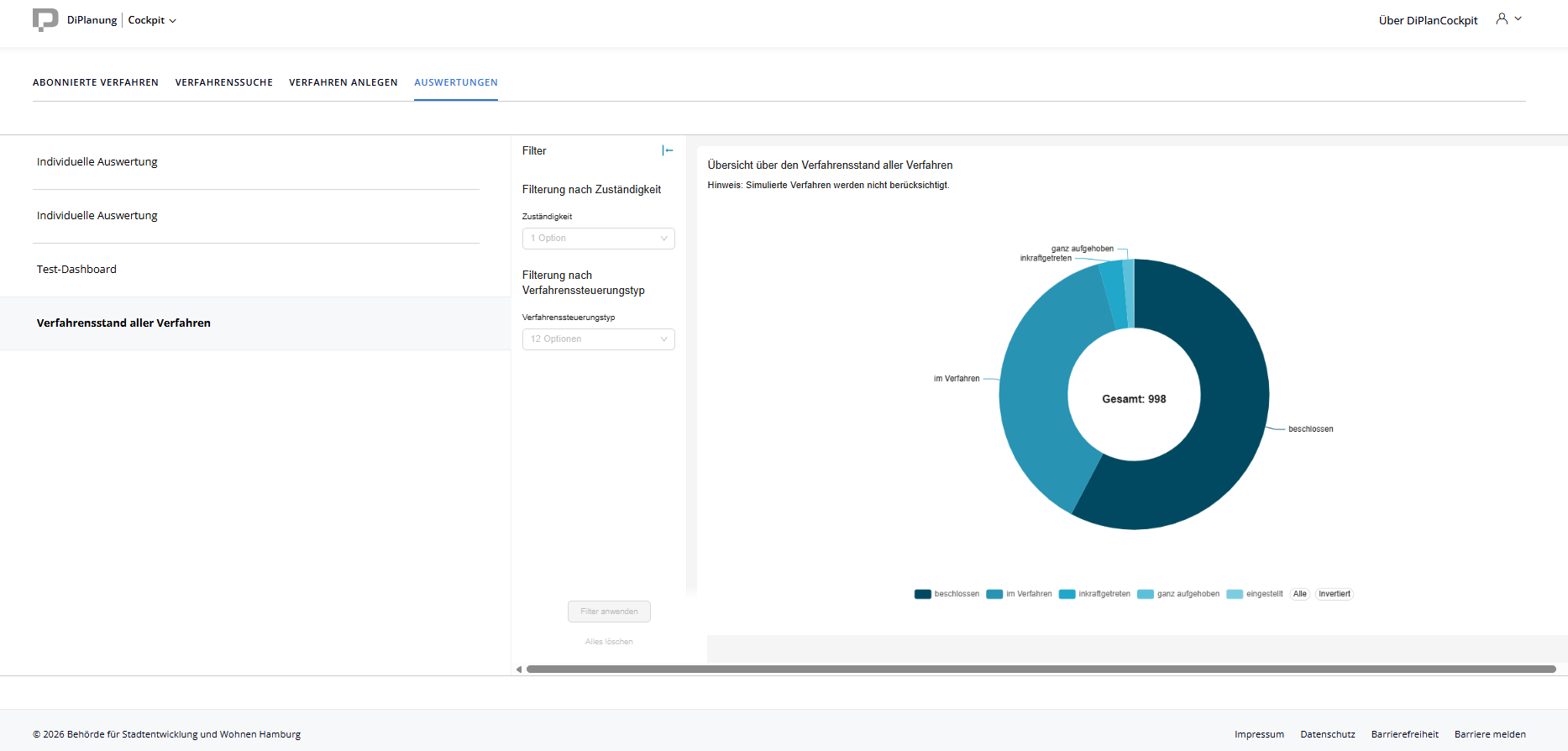Open the 'Über DiPlanCockpit' link
Screen dimensions: 1568x751
click(1428, 20)
